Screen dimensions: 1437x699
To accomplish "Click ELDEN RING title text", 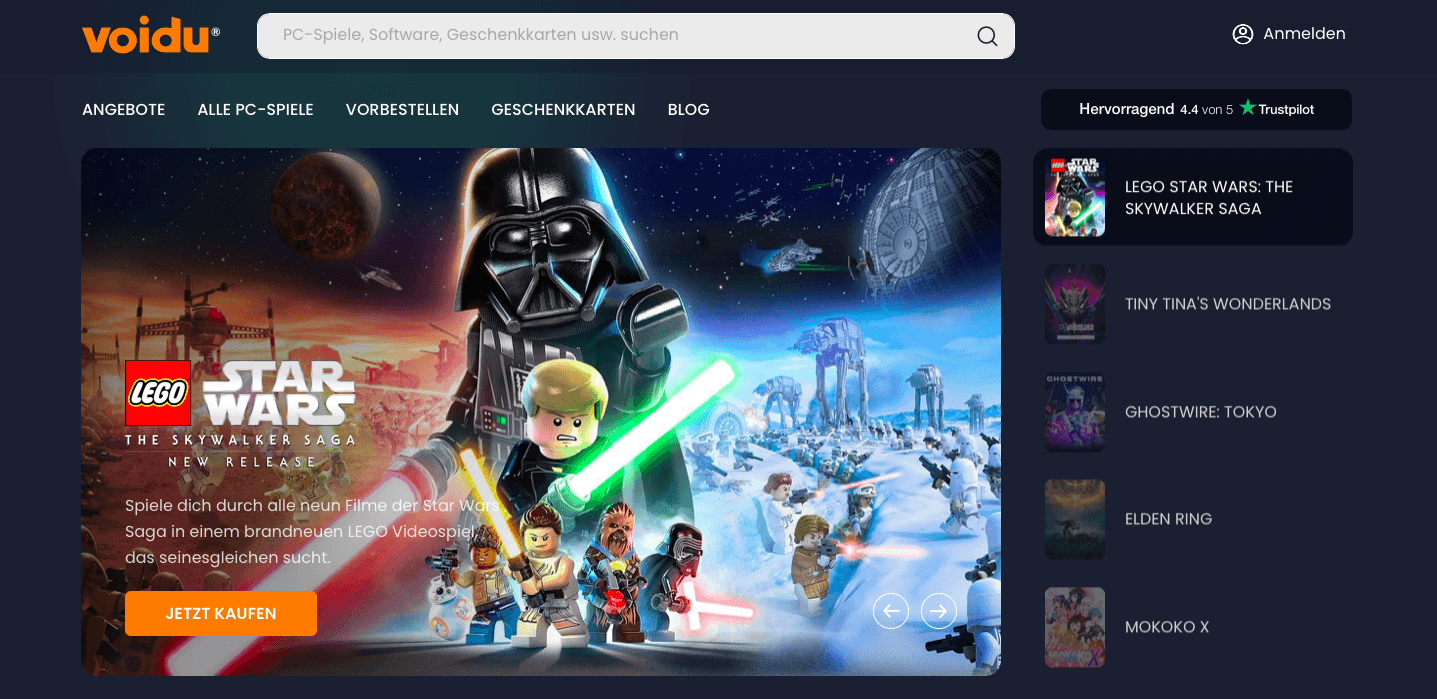I will pyautogui.click(x=1168, y=519).
